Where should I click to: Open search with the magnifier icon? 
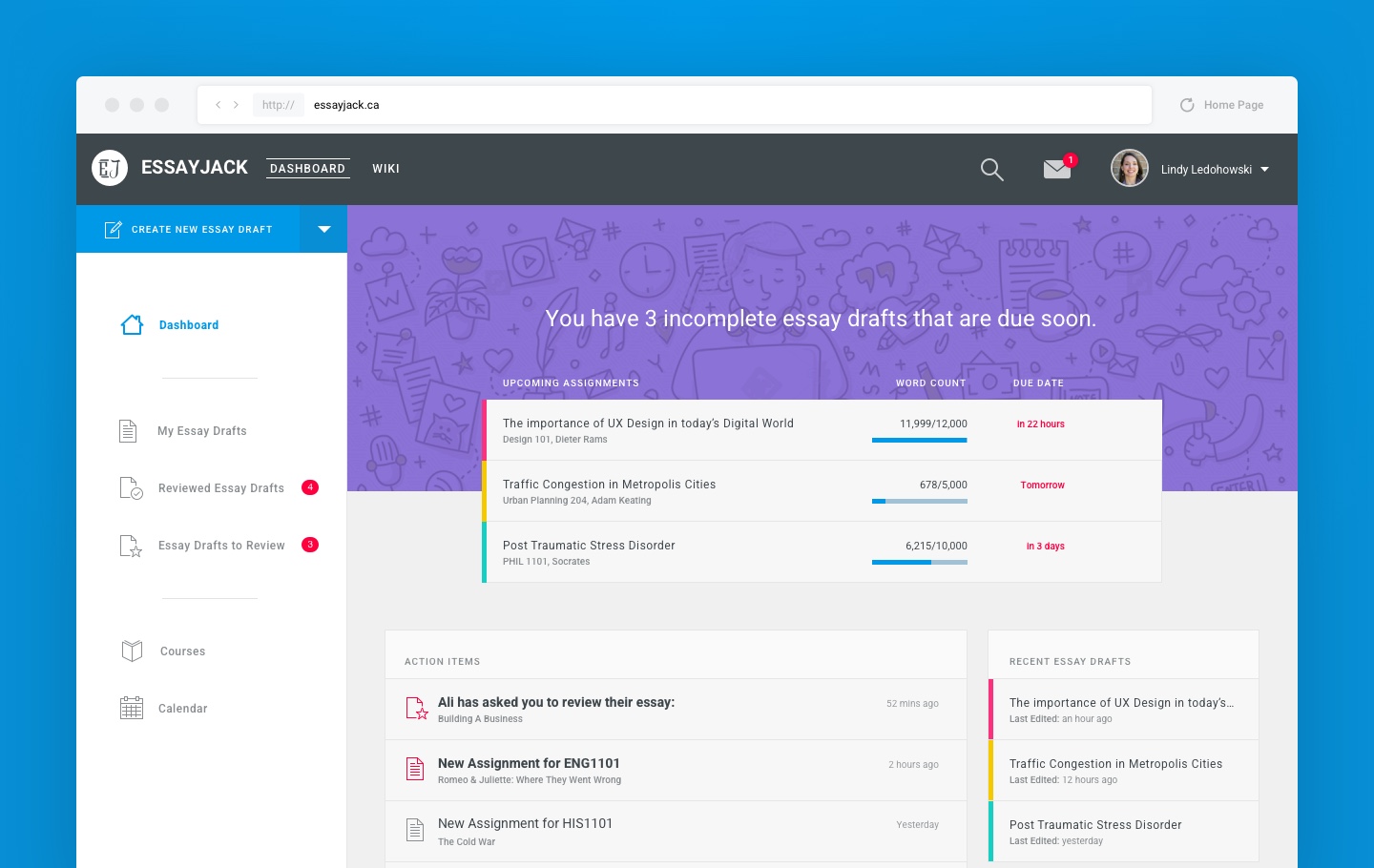click(992, 170)
